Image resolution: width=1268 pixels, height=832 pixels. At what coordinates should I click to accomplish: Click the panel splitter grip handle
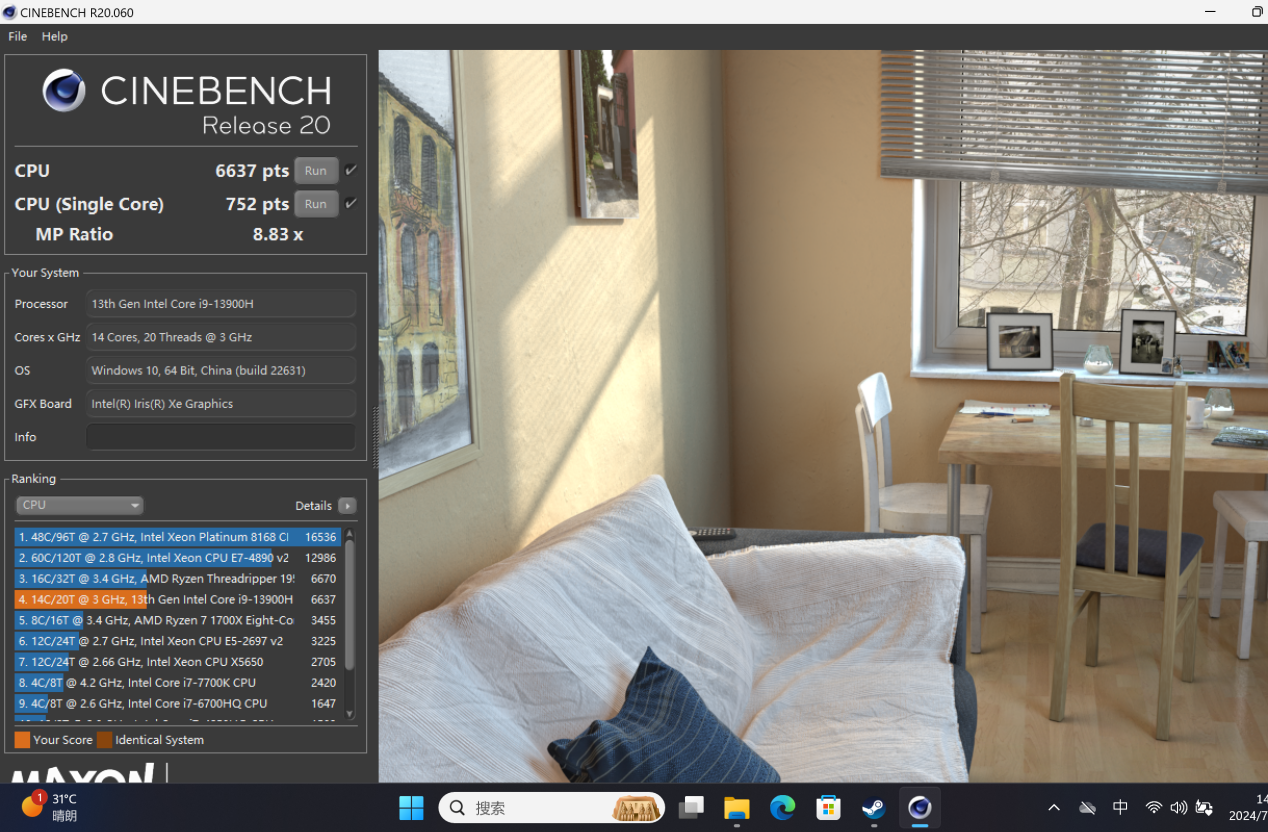click(376, 438)
